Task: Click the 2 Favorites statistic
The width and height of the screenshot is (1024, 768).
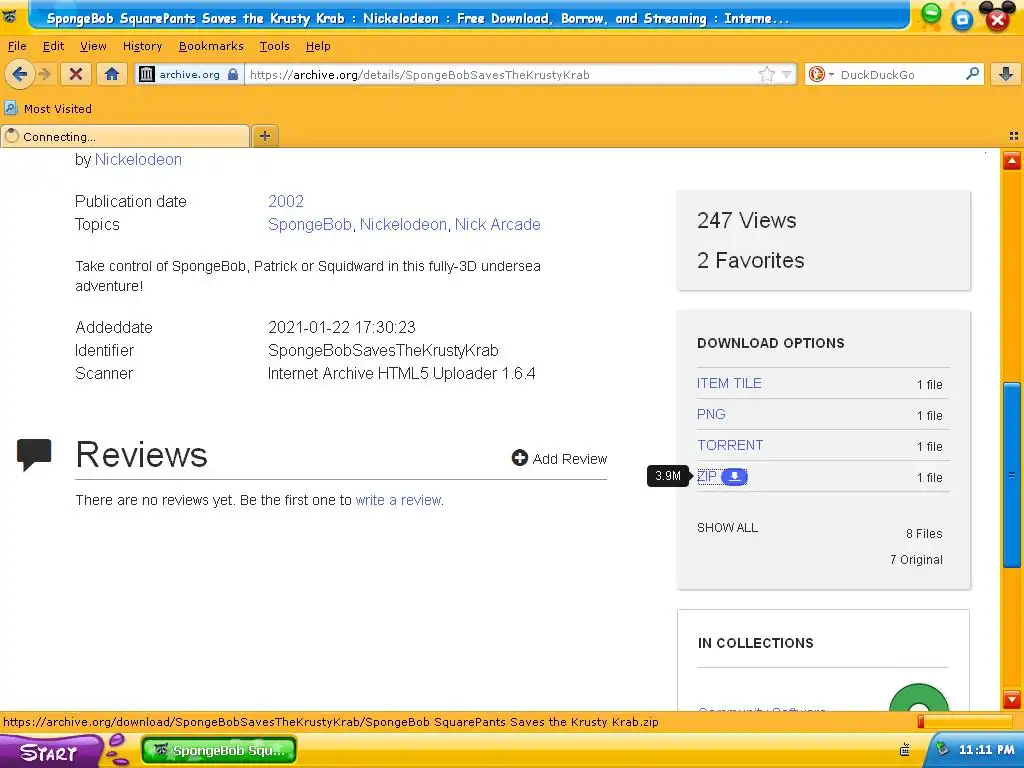Action: coord(750,260)
